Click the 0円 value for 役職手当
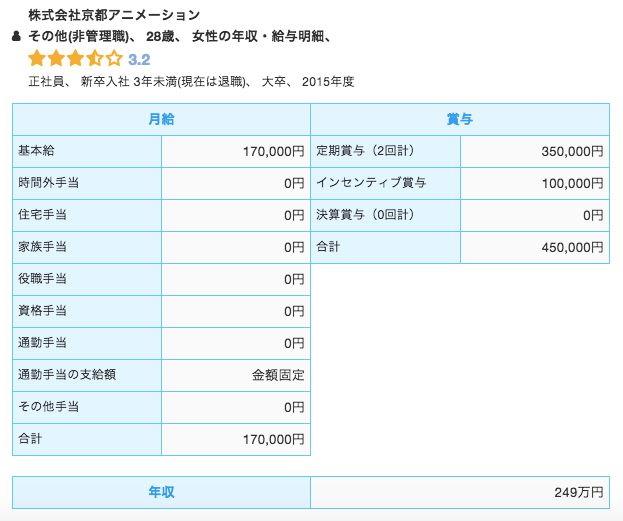 coord(294,279)
